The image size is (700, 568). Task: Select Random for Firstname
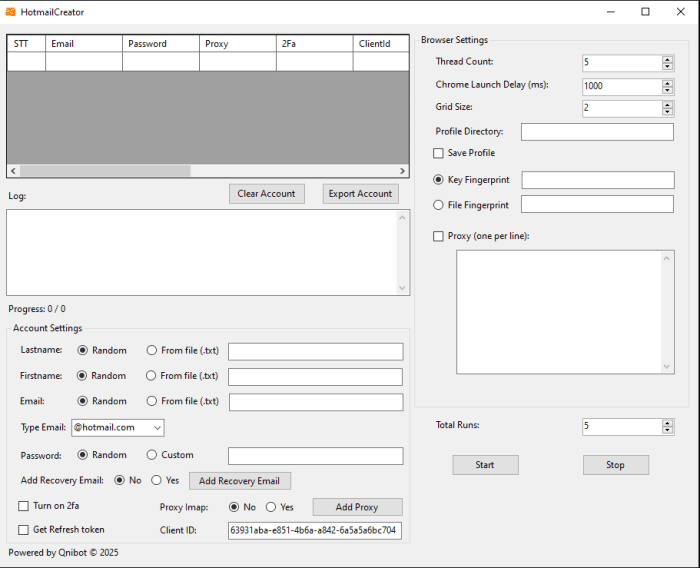pyautogui.click(x=82, y=376)
